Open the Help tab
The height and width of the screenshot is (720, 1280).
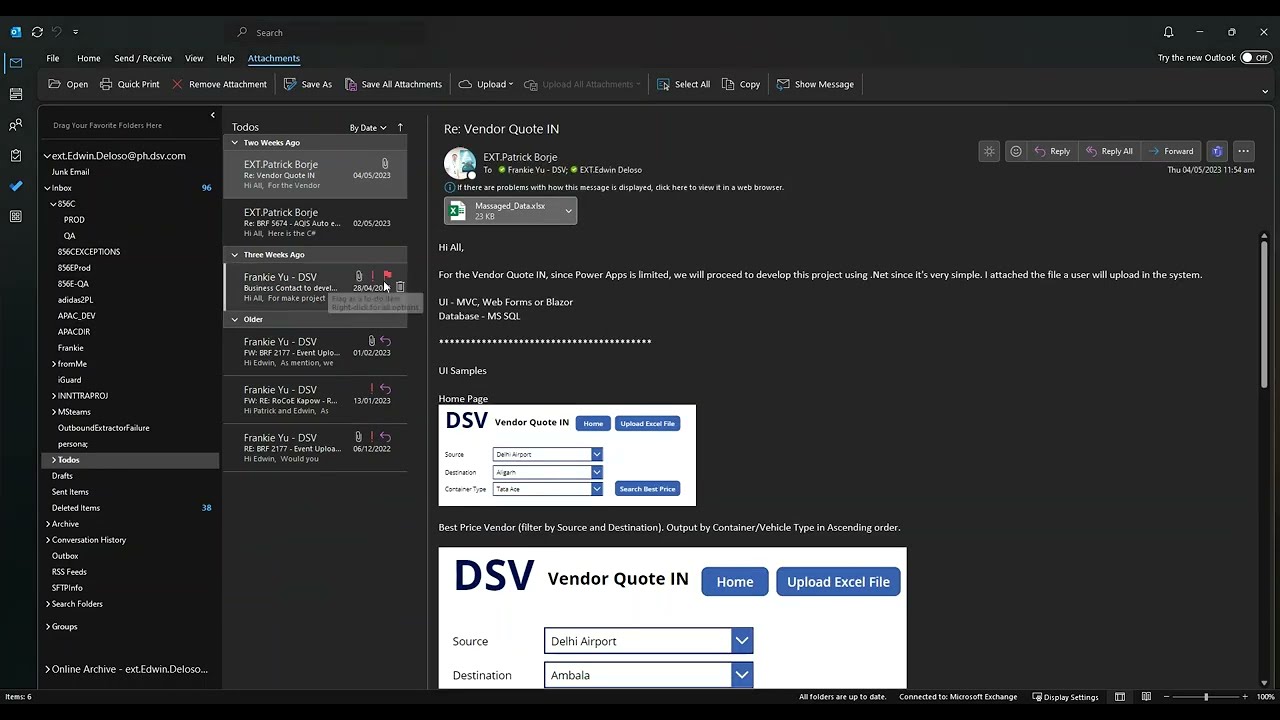[x=225, y=58]
